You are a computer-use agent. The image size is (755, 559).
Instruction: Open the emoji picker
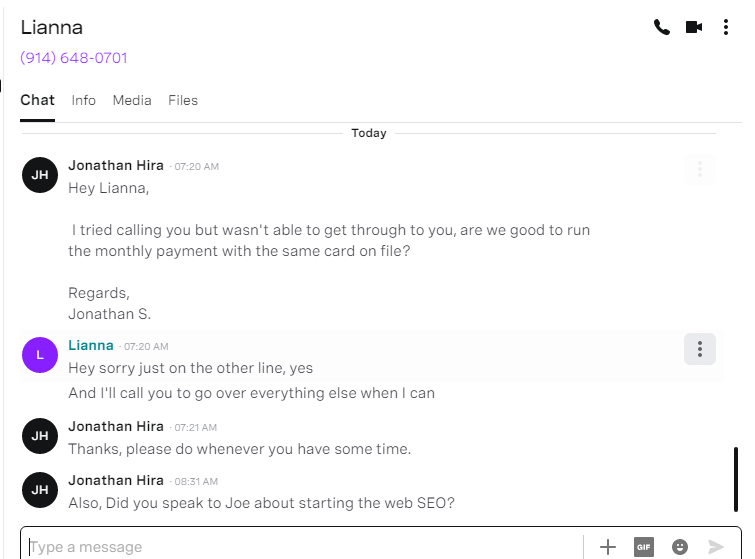(680, 547)
